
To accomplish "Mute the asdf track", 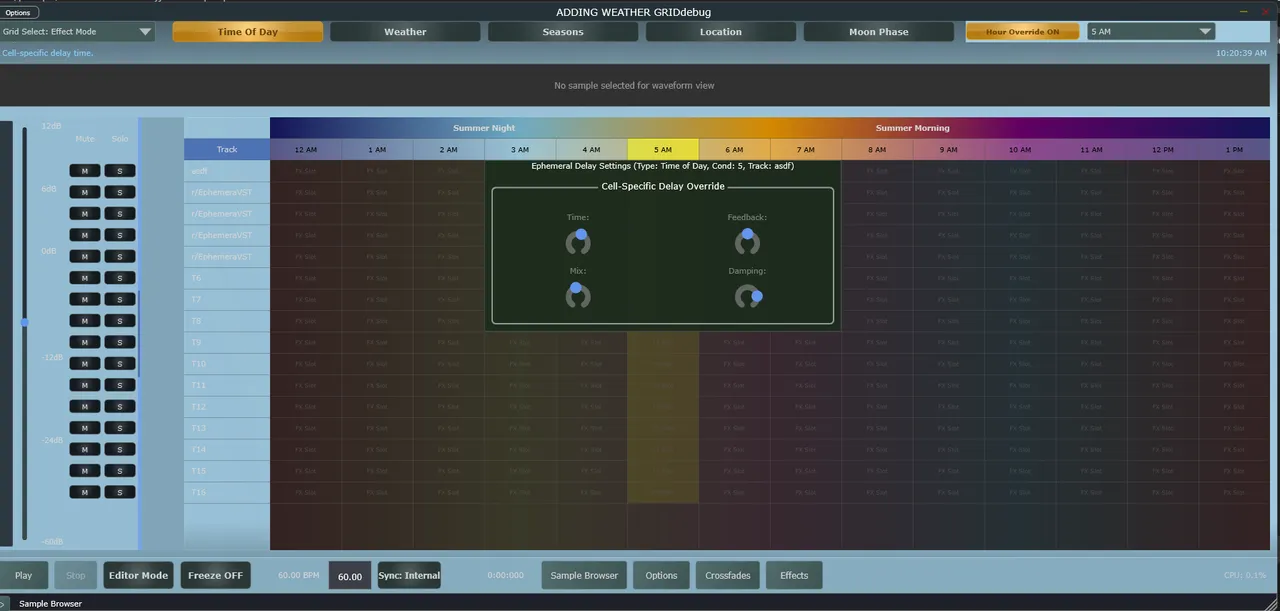I will point(84,171).
